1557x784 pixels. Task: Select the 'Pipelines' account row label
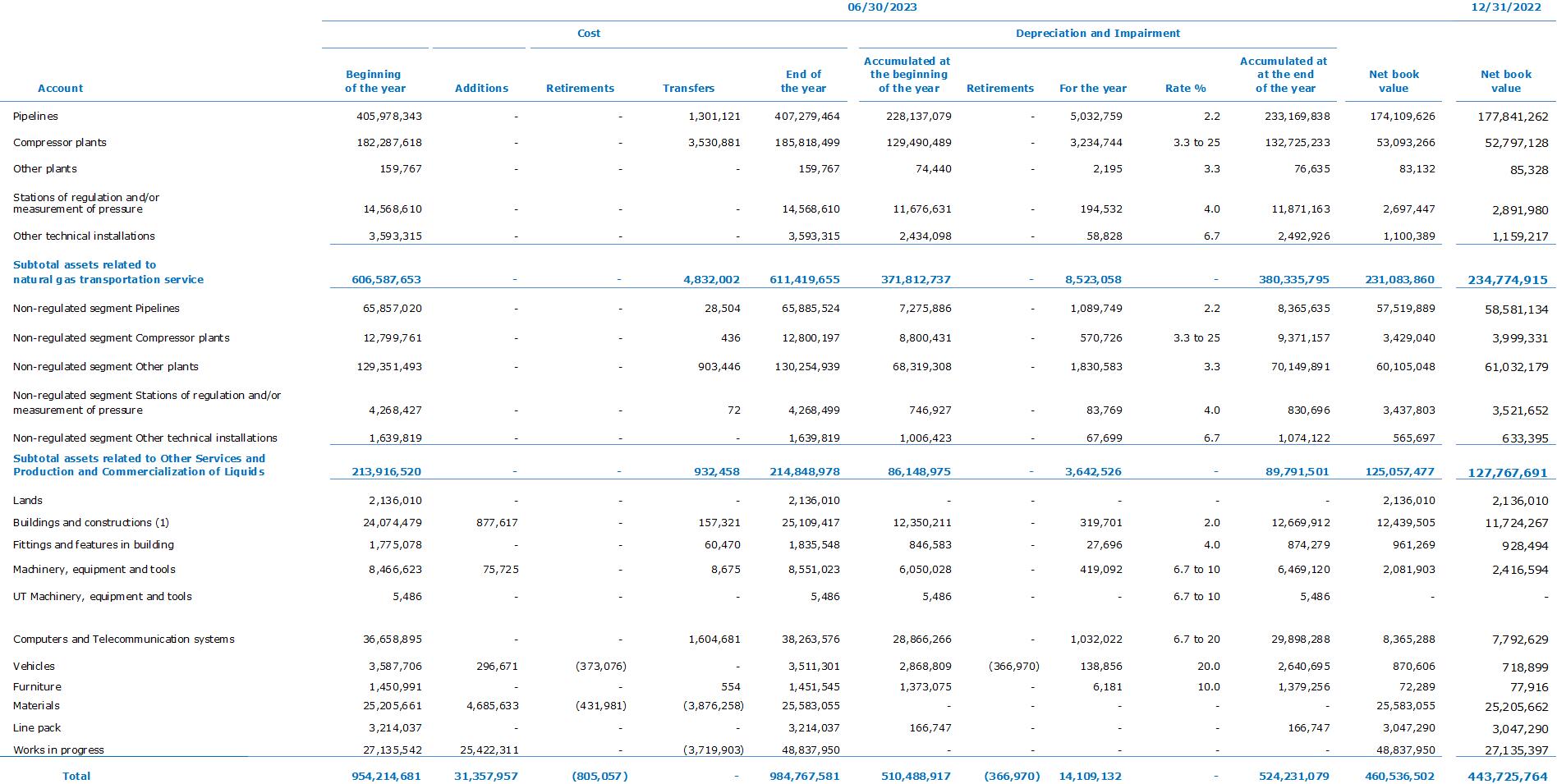pos(35,117)
